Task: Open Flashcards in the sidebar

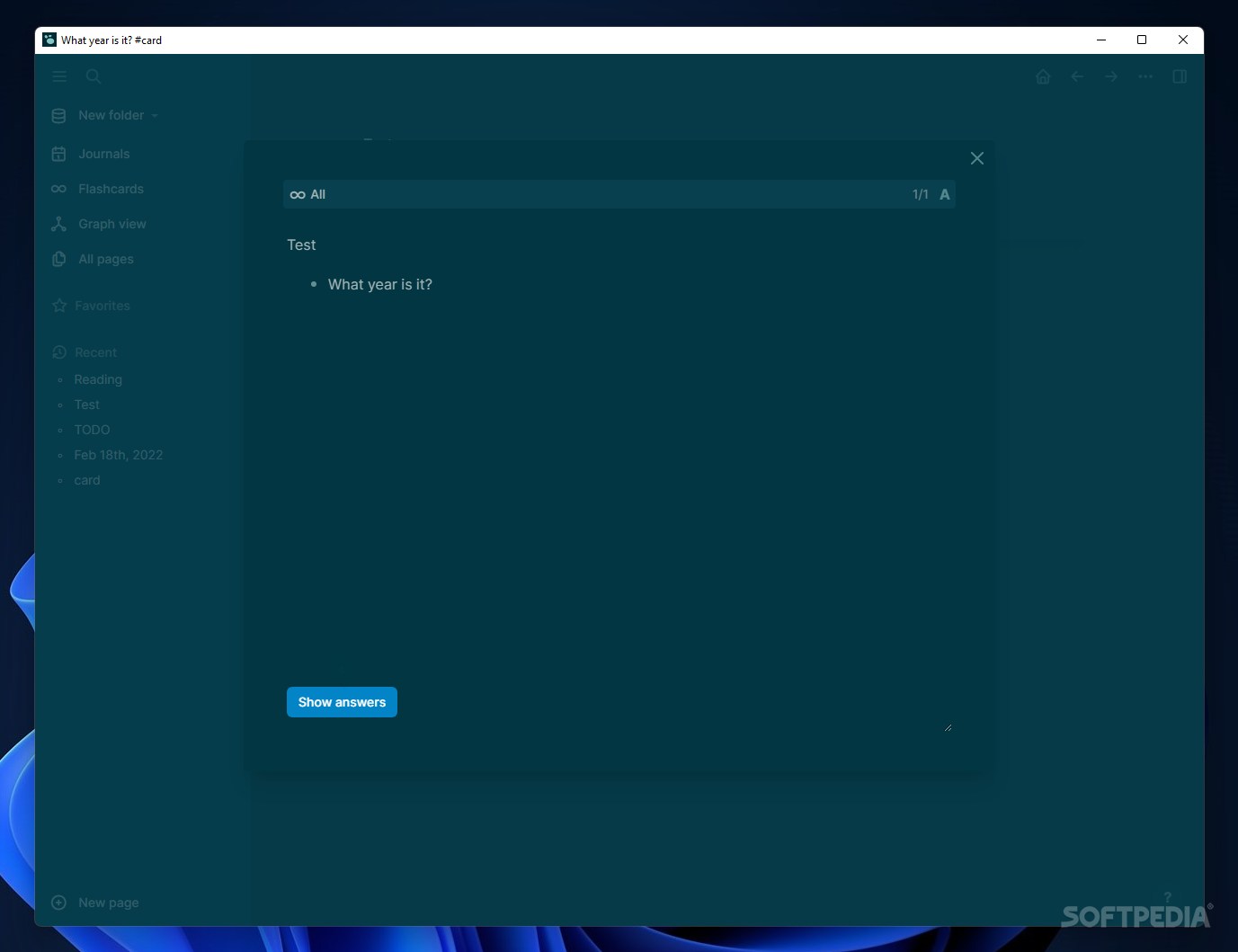Action: [x=111, y=189]
